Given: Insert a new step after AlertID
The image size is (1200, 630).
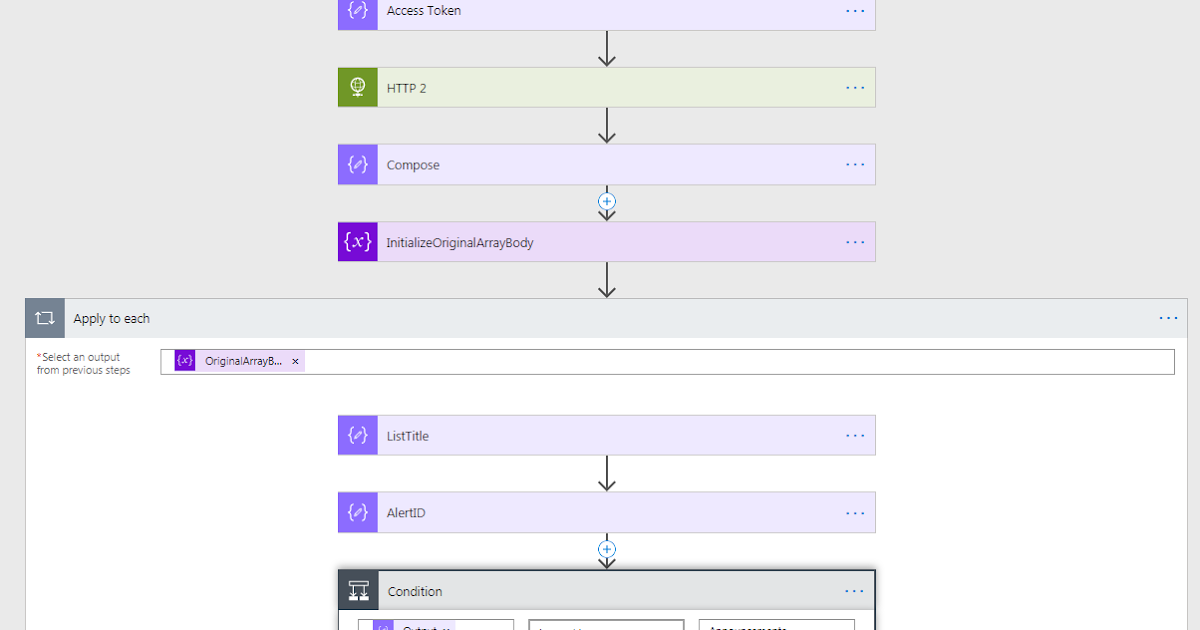Looking at the screenshot, I should pos(607,548).
